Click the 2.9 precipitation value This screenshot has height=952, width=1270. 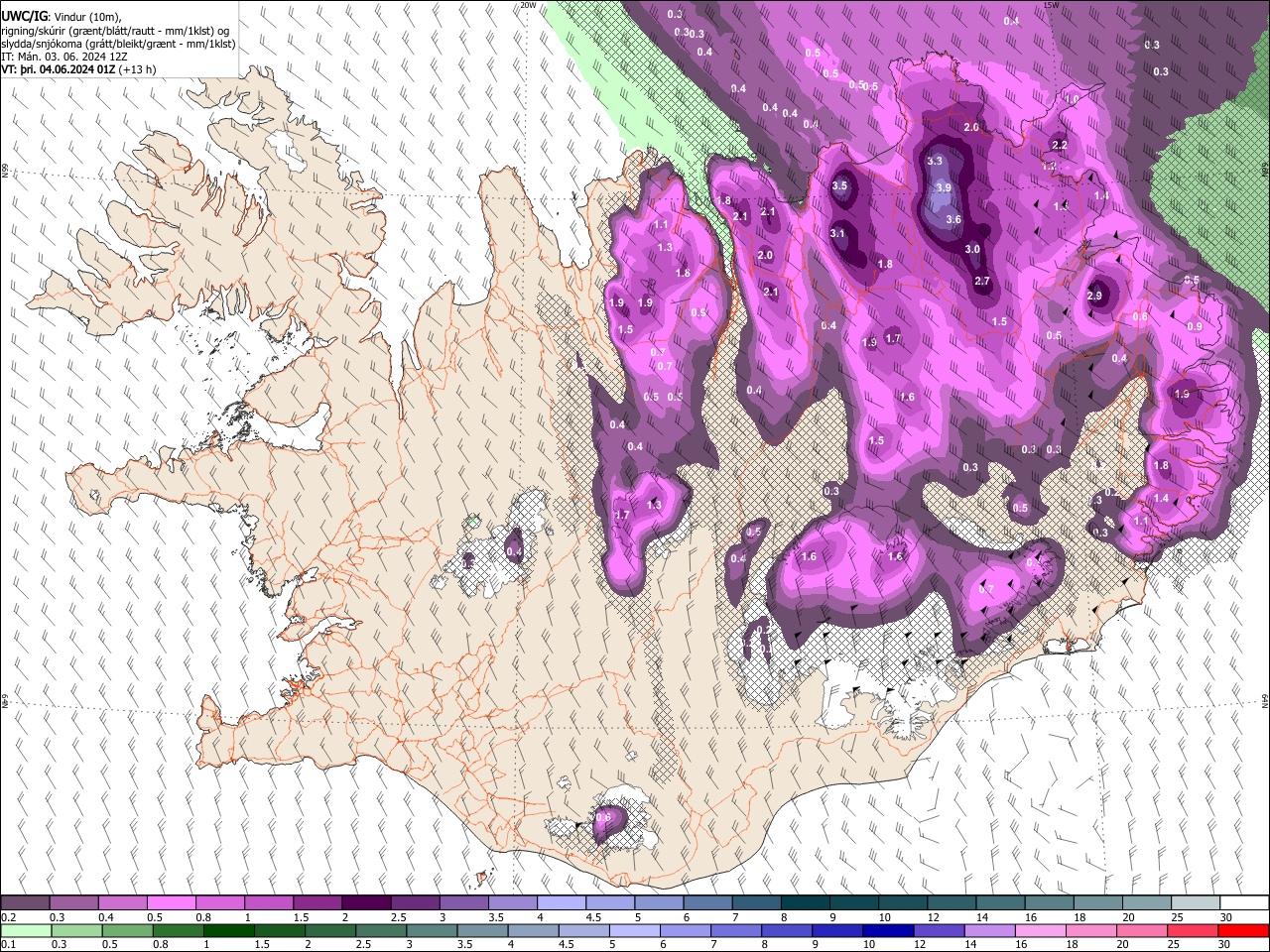[1094, 296]
